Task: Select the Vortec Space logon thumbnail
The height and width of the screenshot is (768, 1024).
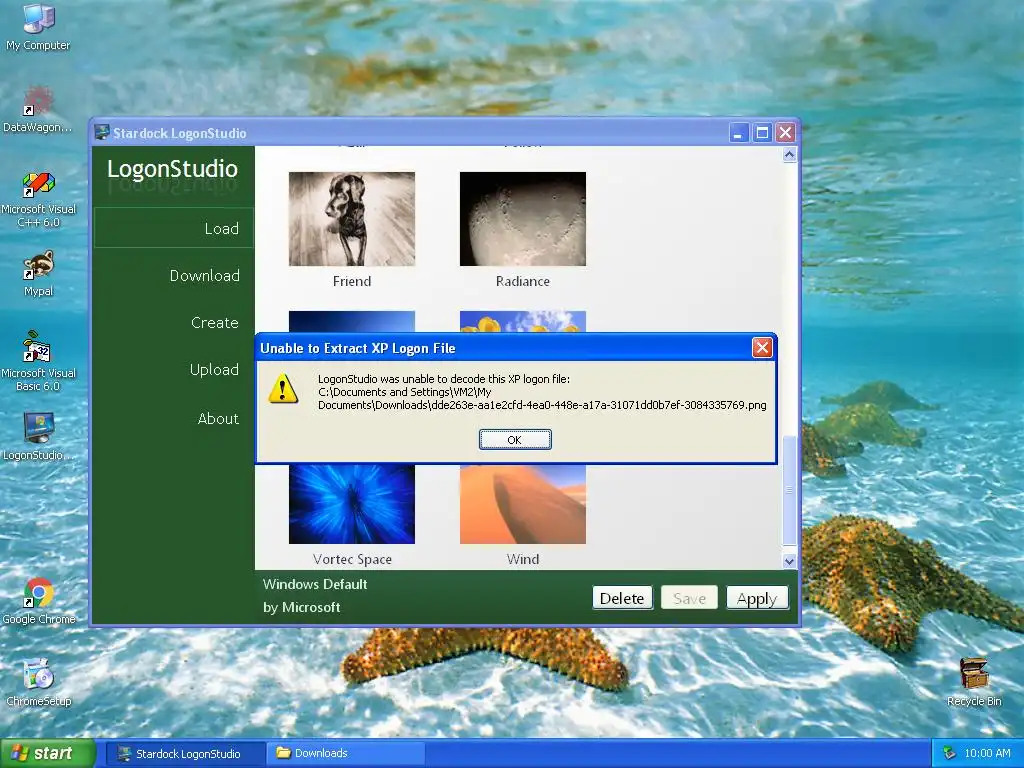Action: (351, 504)
